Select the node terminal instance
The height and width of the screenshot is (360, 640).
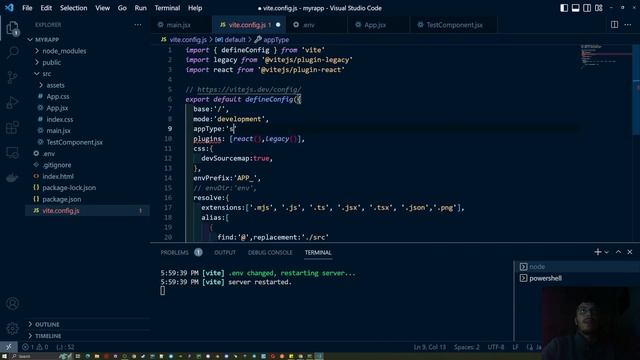click(576, 267)
